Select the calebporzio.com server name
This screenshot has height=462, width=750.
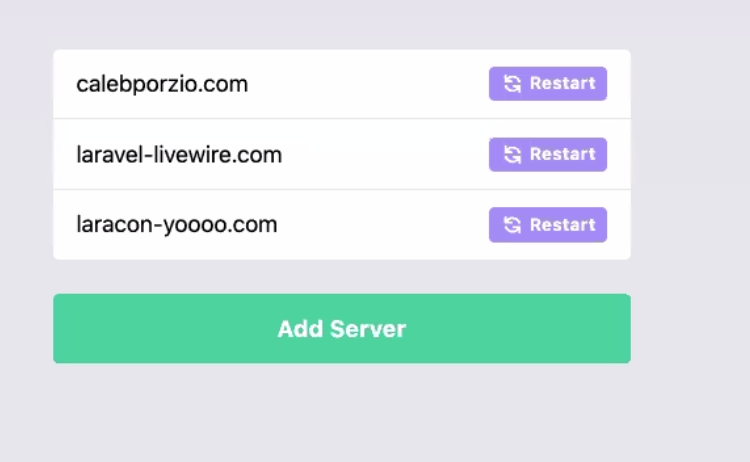click(x=162, y=84)
